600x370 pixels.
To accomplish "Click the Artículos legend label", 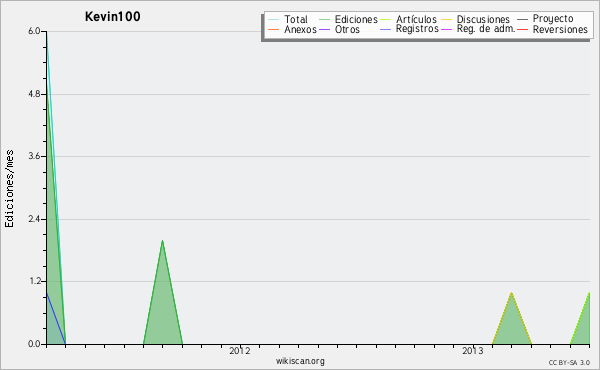I will [x=416, y=19].
